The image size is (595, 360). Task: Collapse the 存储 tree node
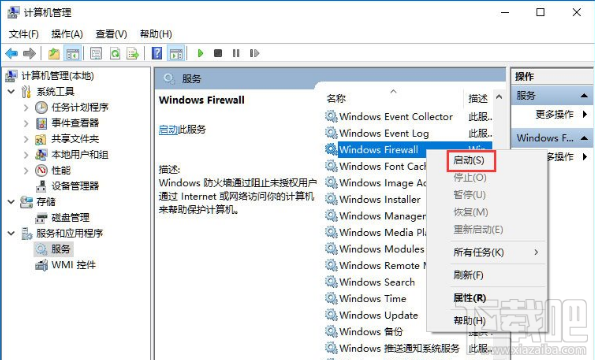tap(11, 202)
